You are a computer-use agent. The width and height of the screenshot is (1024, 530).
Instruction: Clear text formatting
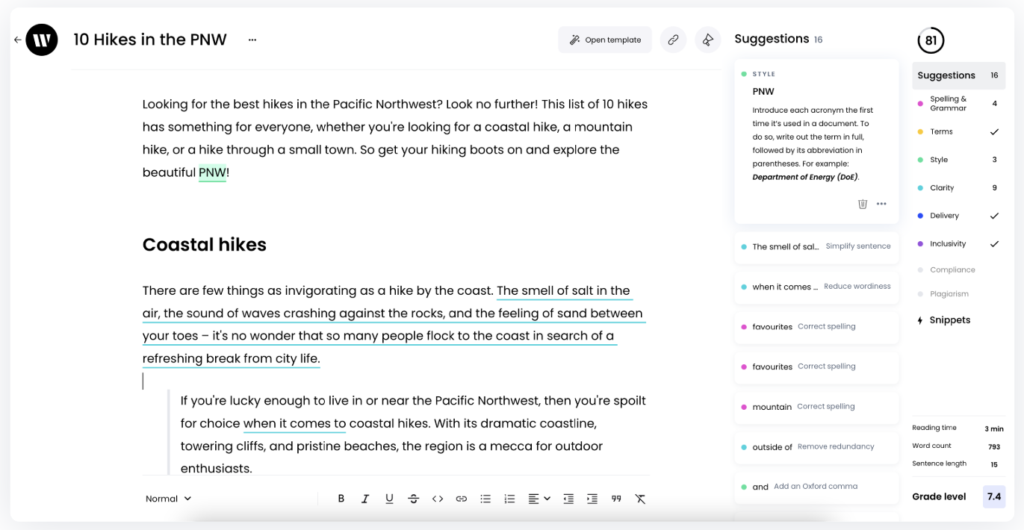tap(640, 499)
